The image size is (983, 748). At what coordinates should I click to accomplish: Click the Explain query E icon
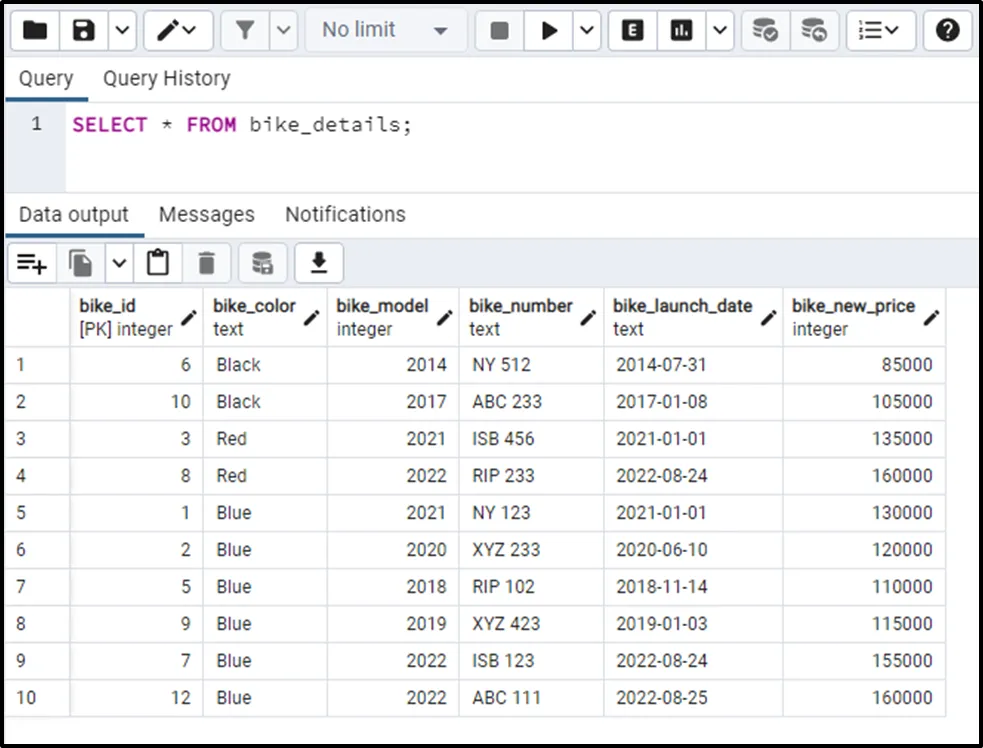(x=633, y=31)
